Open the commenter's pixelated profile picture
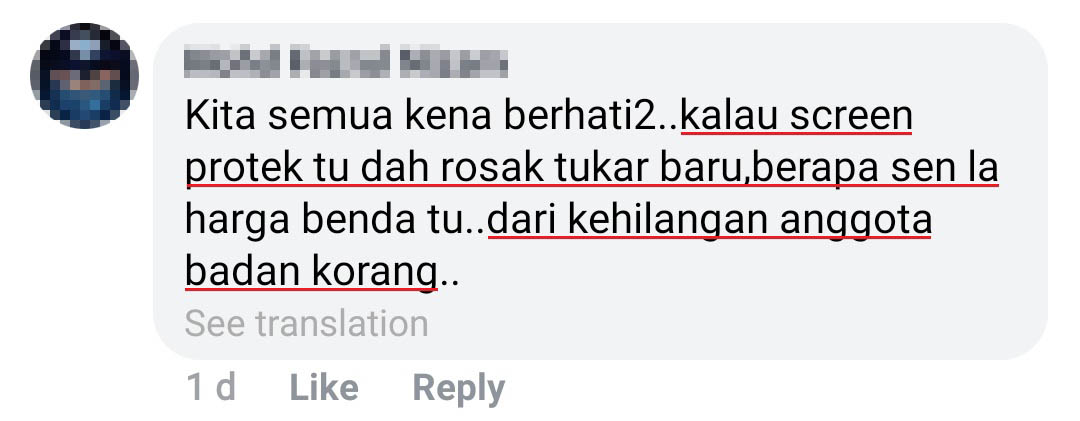Image resolution: width=1080 pixels, height=421 pixels. 84,75
